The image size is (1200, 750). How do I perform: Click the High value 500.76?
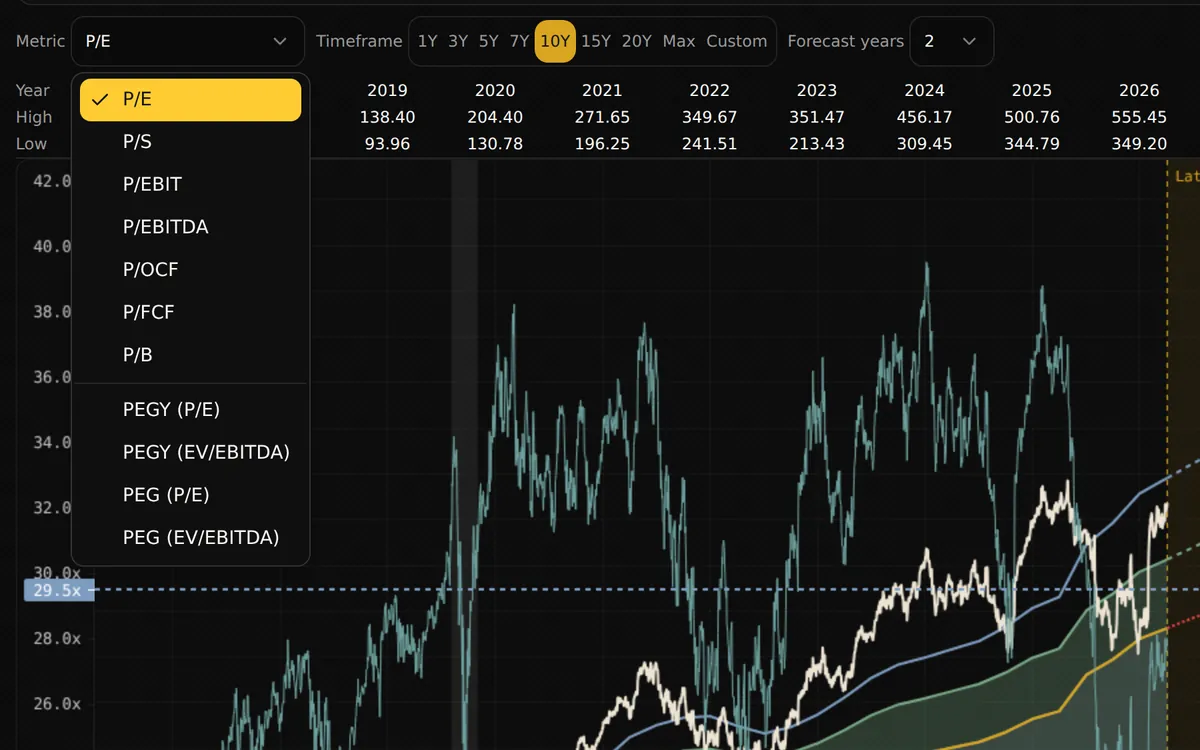(x=1032, y=117)
